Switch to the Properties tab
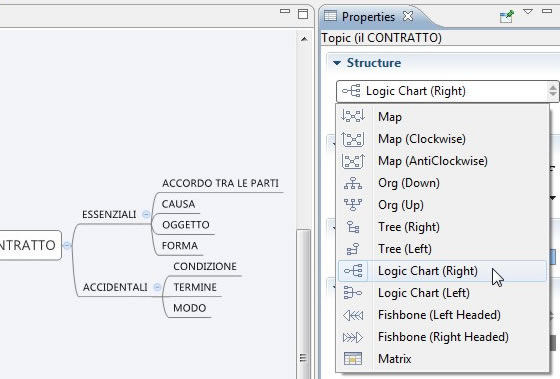The image size is (560, 379). tap(368, 16)
